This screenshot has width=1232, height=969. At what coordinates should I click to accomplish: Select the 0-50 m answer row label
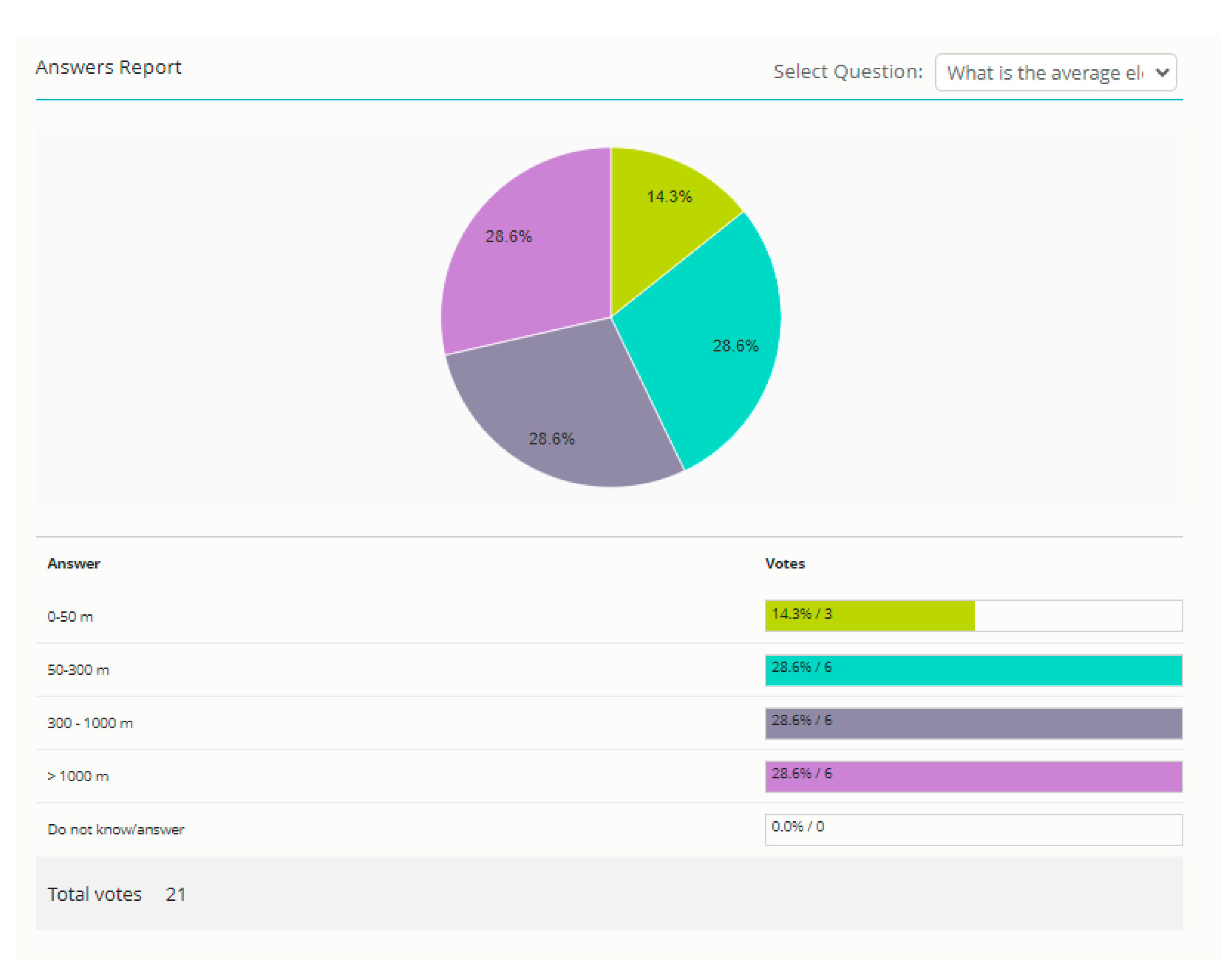(x=70, y=617)
